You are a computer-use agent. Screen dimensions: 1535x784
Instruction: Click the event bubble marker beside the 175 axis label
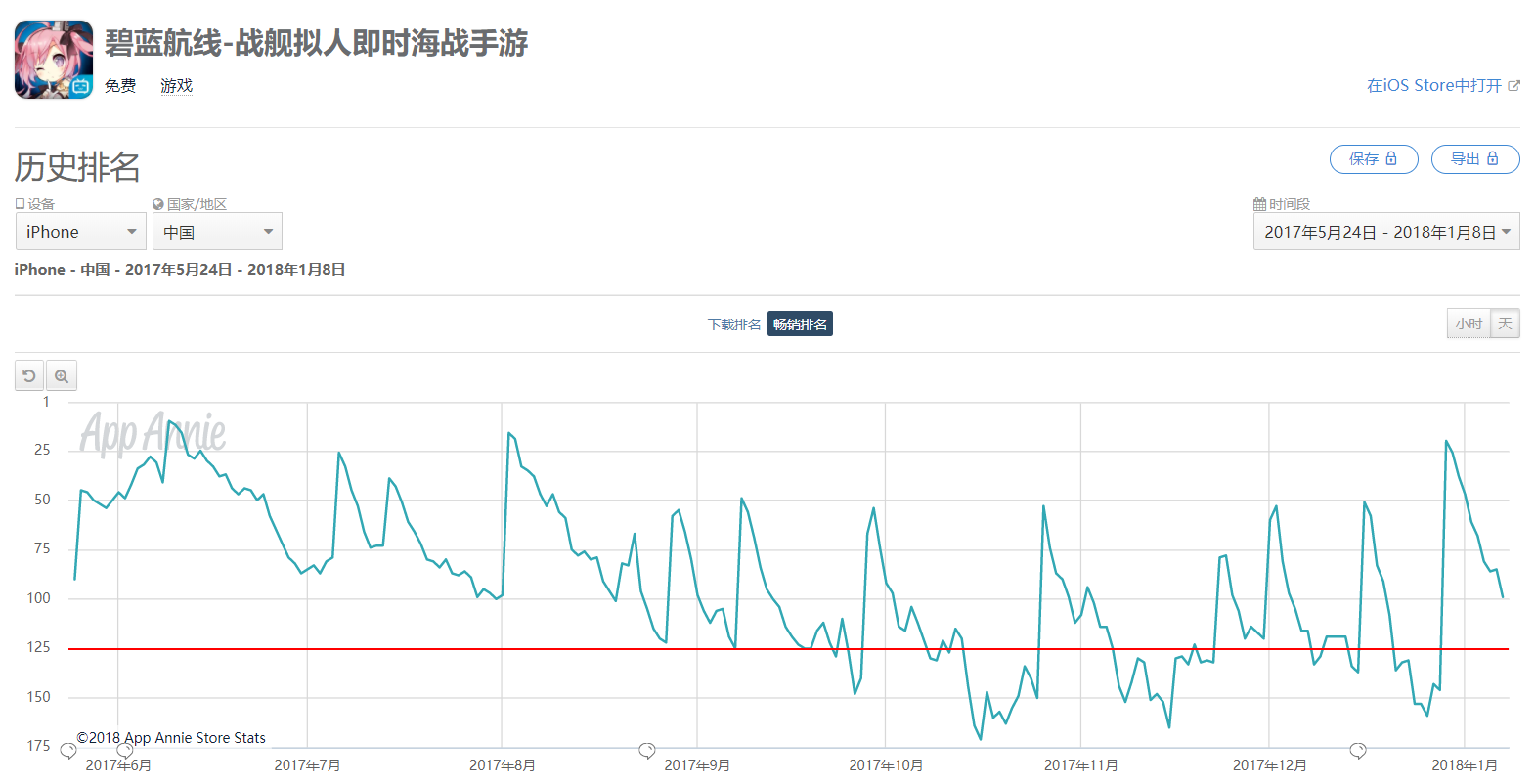[68, 751]
